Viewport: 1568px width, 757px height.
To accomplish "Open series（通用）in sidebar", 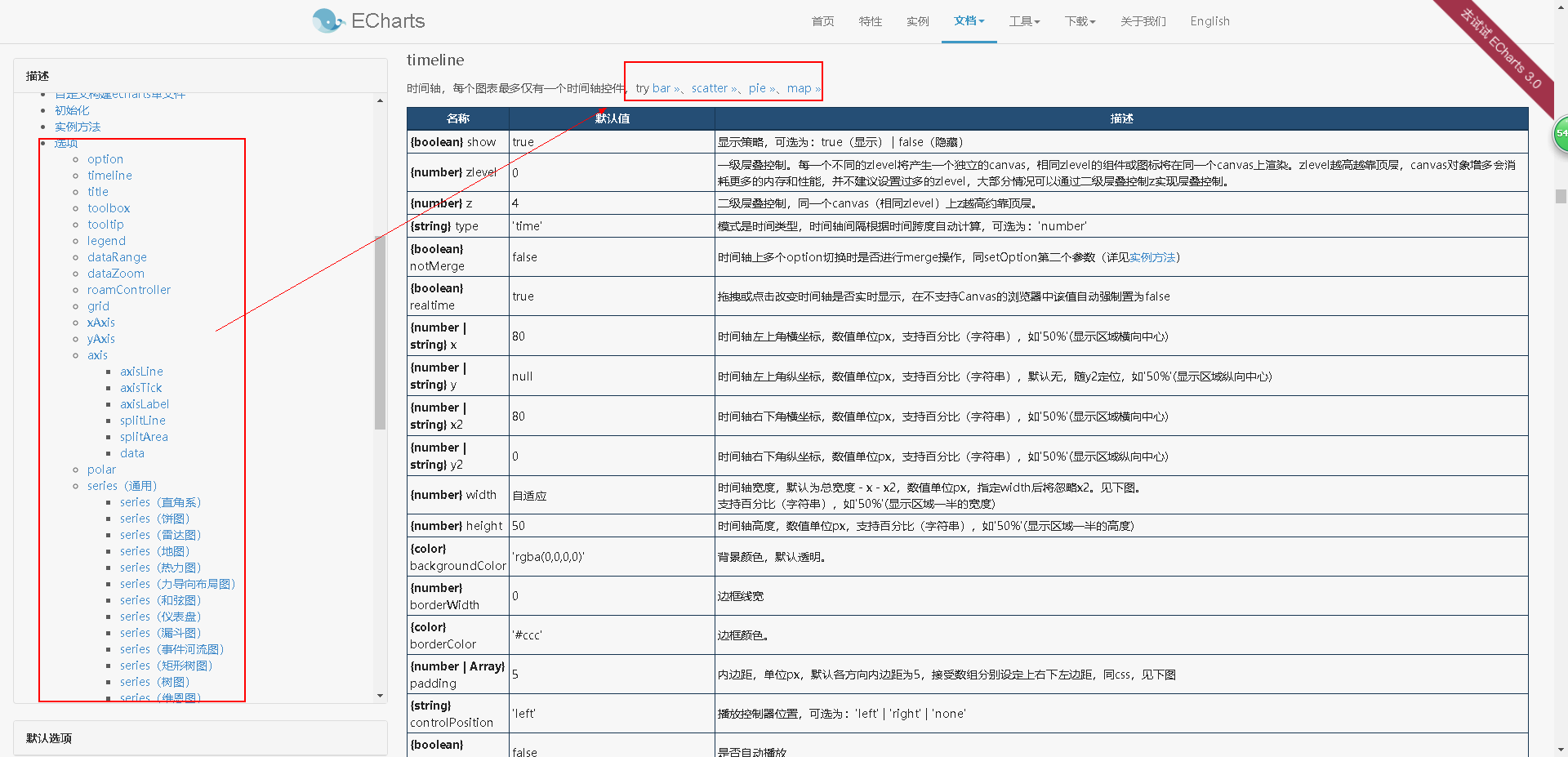I will pyautogui.click(x=122, y=486).
